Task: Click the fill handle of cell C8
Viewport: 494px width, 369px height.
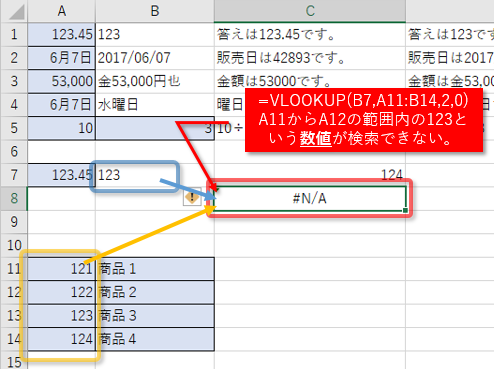Action: (x=405, y=210)
